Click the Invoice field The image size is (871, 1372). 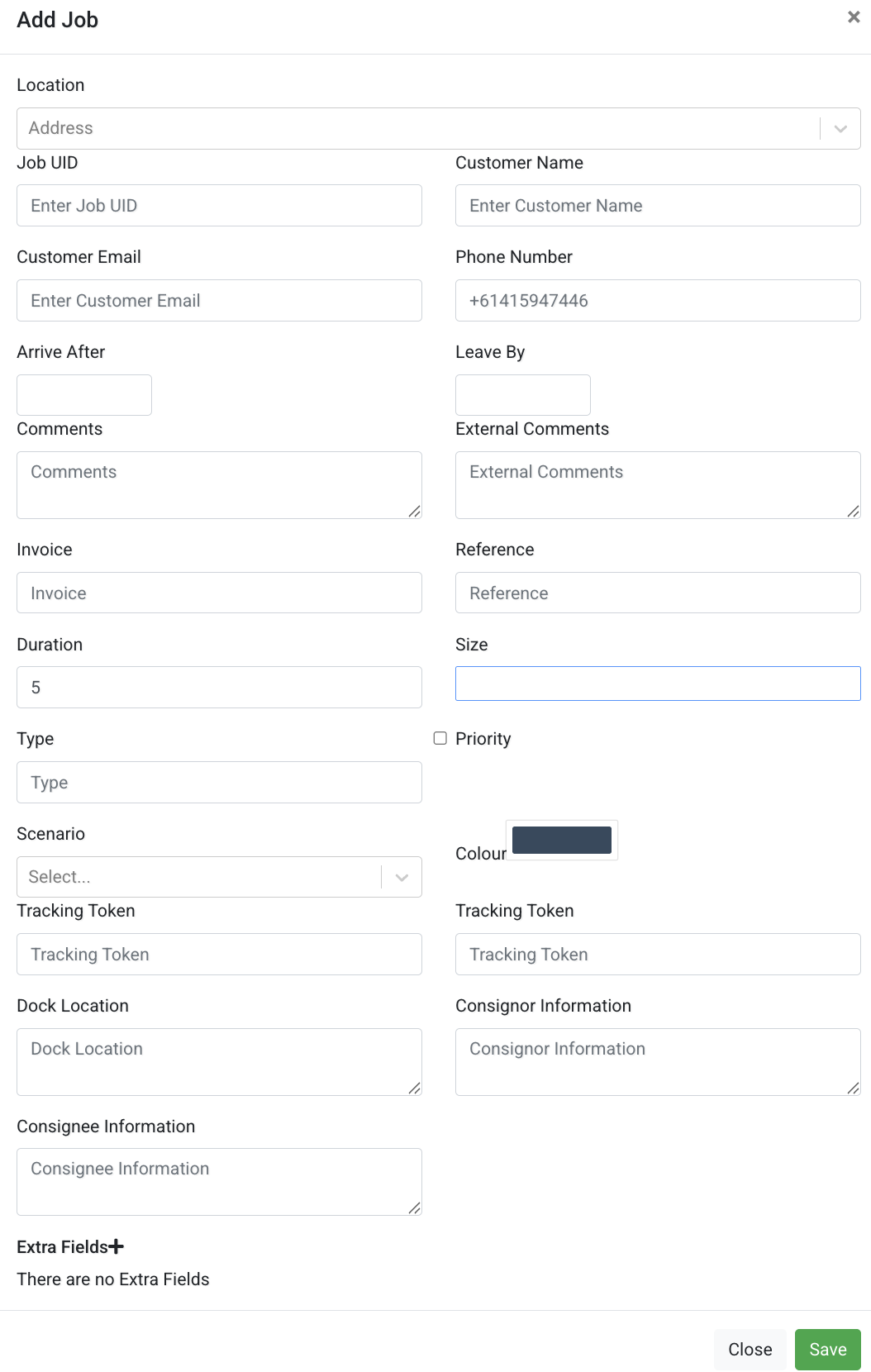click(x=219, y=593)
